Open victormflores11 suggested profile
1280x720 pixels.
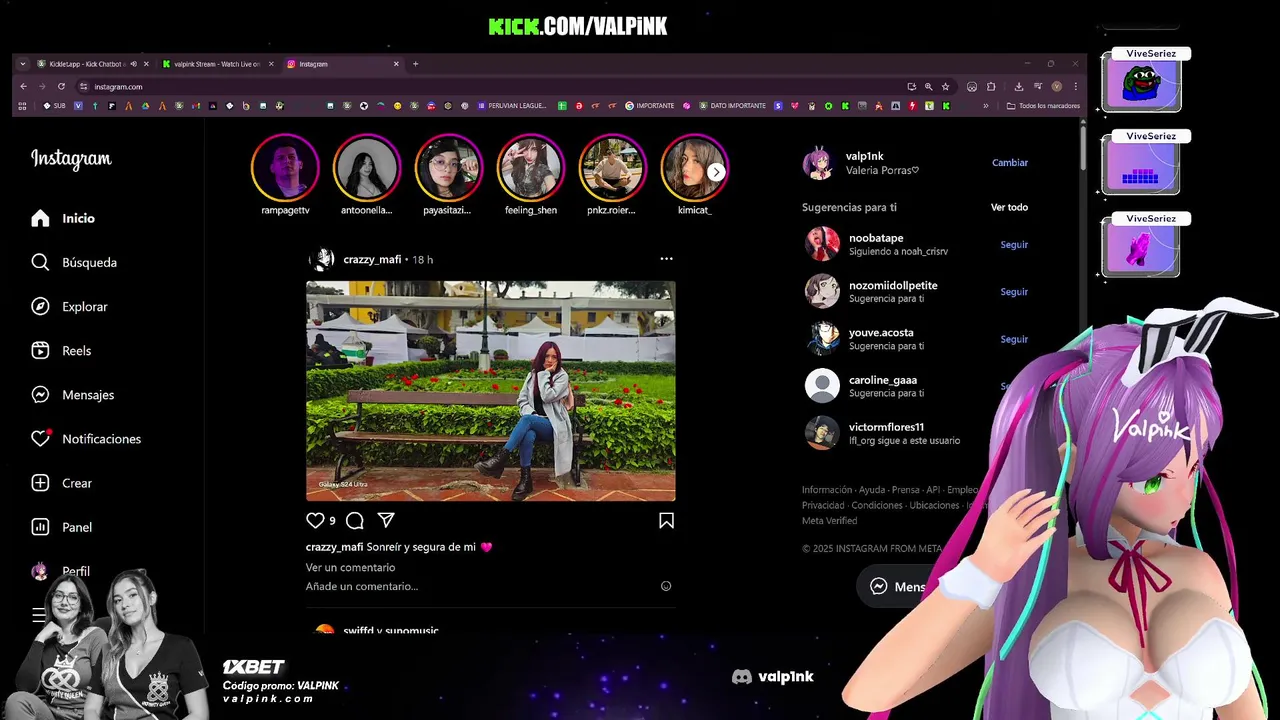coord(886,427)
